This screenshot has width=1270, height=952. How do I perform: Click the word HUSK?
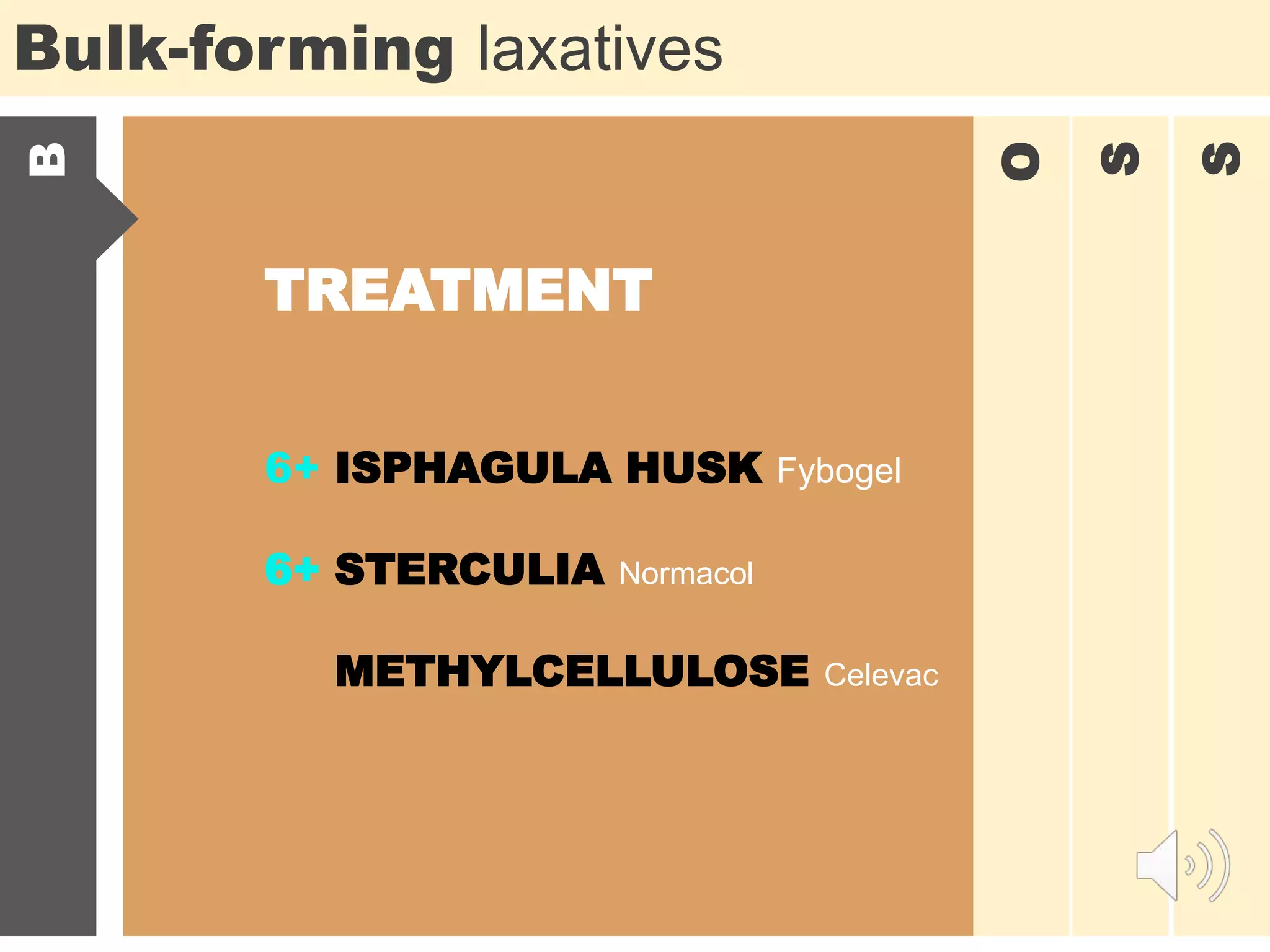[x=694, y=468]
